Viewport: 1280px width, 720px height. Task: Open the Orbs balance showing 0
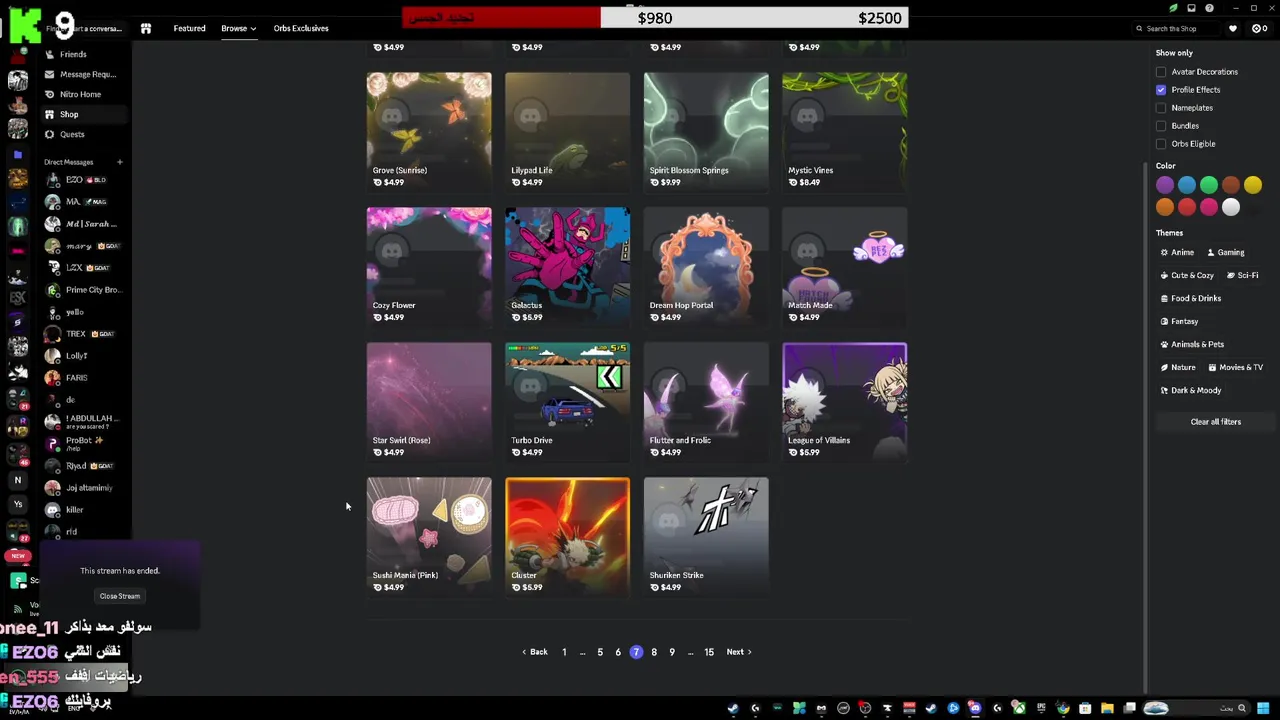[1260, 29]
